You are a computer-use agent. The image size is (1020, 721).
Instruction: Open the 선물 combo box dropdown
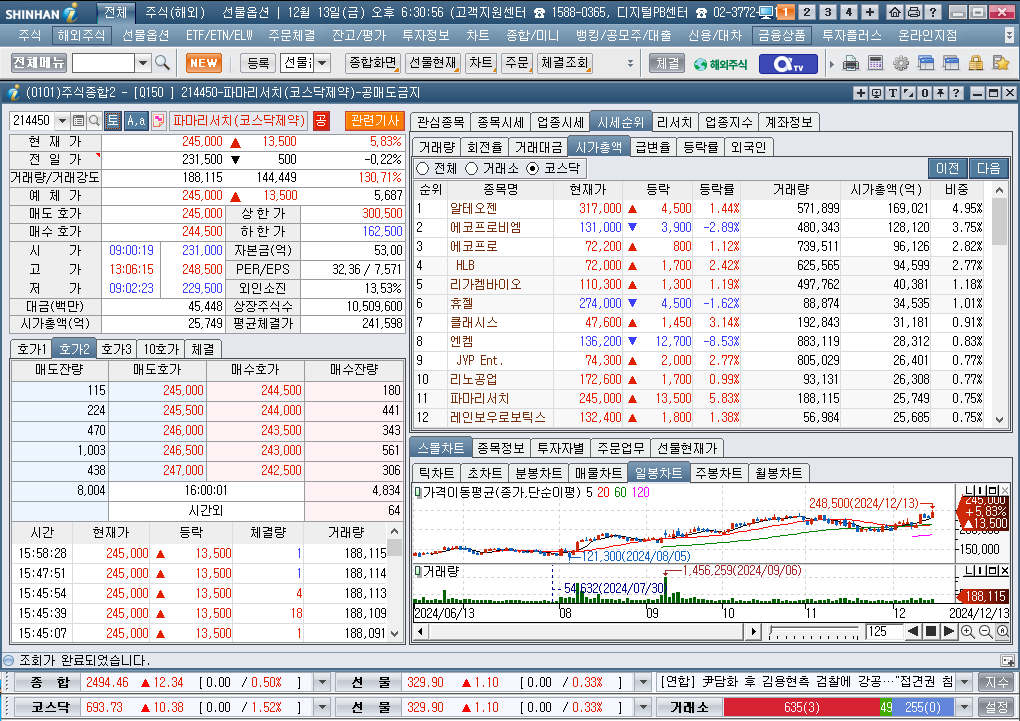pyautogui.click(x=323, y=63)
